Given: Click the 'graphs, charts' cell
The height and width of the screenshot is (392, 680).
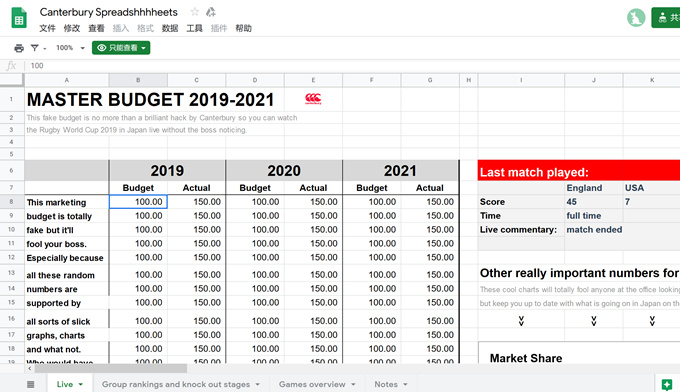Looking at the screenshot, I should [66, 335].
